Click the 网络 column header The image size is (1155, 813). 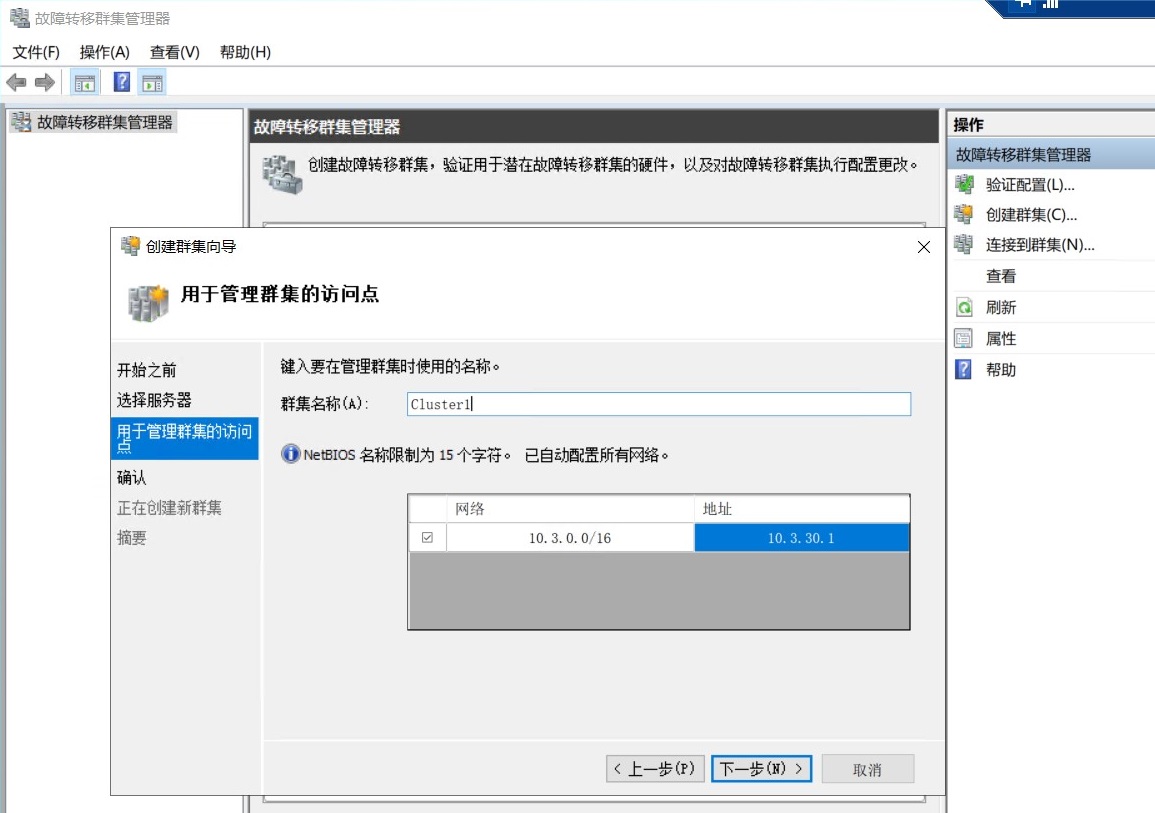[x=570, y=509]
